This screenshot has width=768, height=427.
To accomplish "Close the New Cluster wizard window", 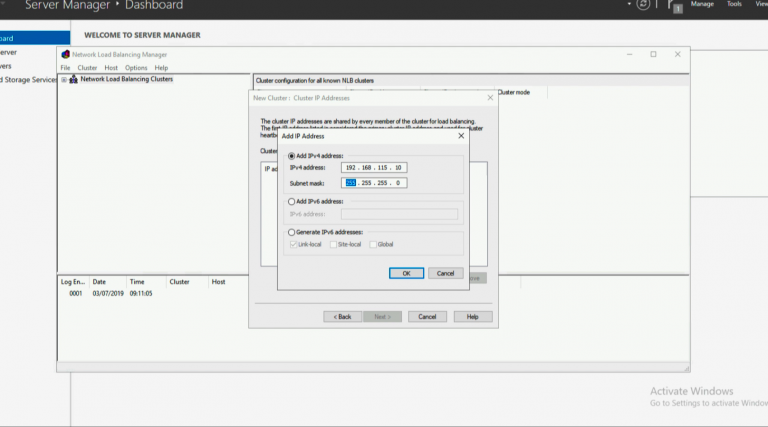I will pyautogui.click(x=490, y=98).
